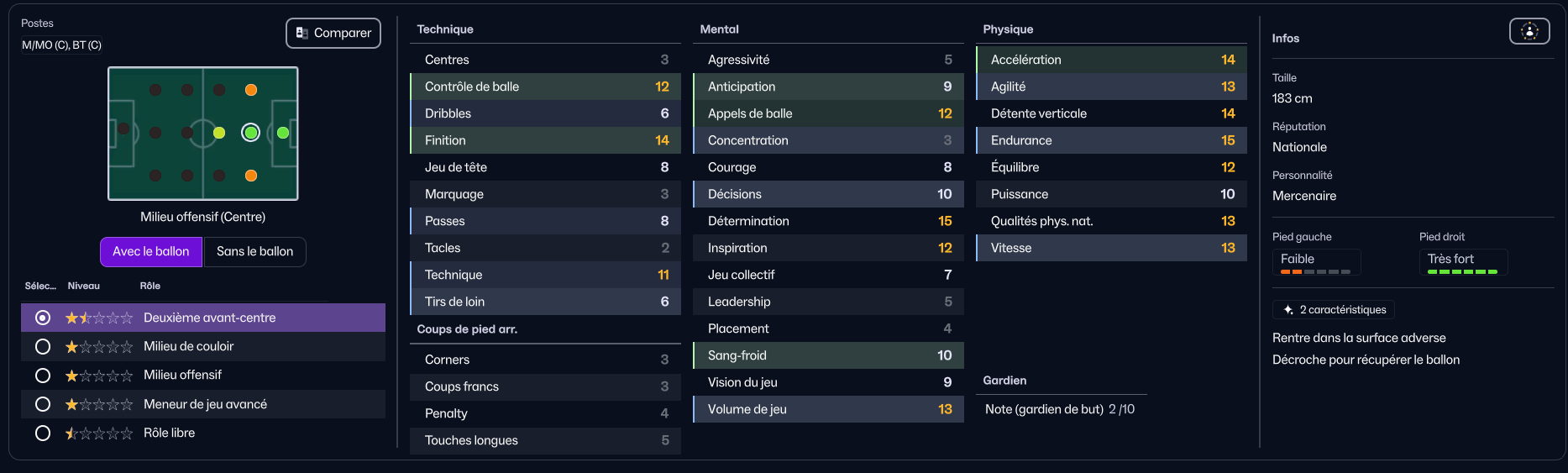Select the orange upper wing position dot
Screen dimensions: 1568x473
tap(250, 90)
